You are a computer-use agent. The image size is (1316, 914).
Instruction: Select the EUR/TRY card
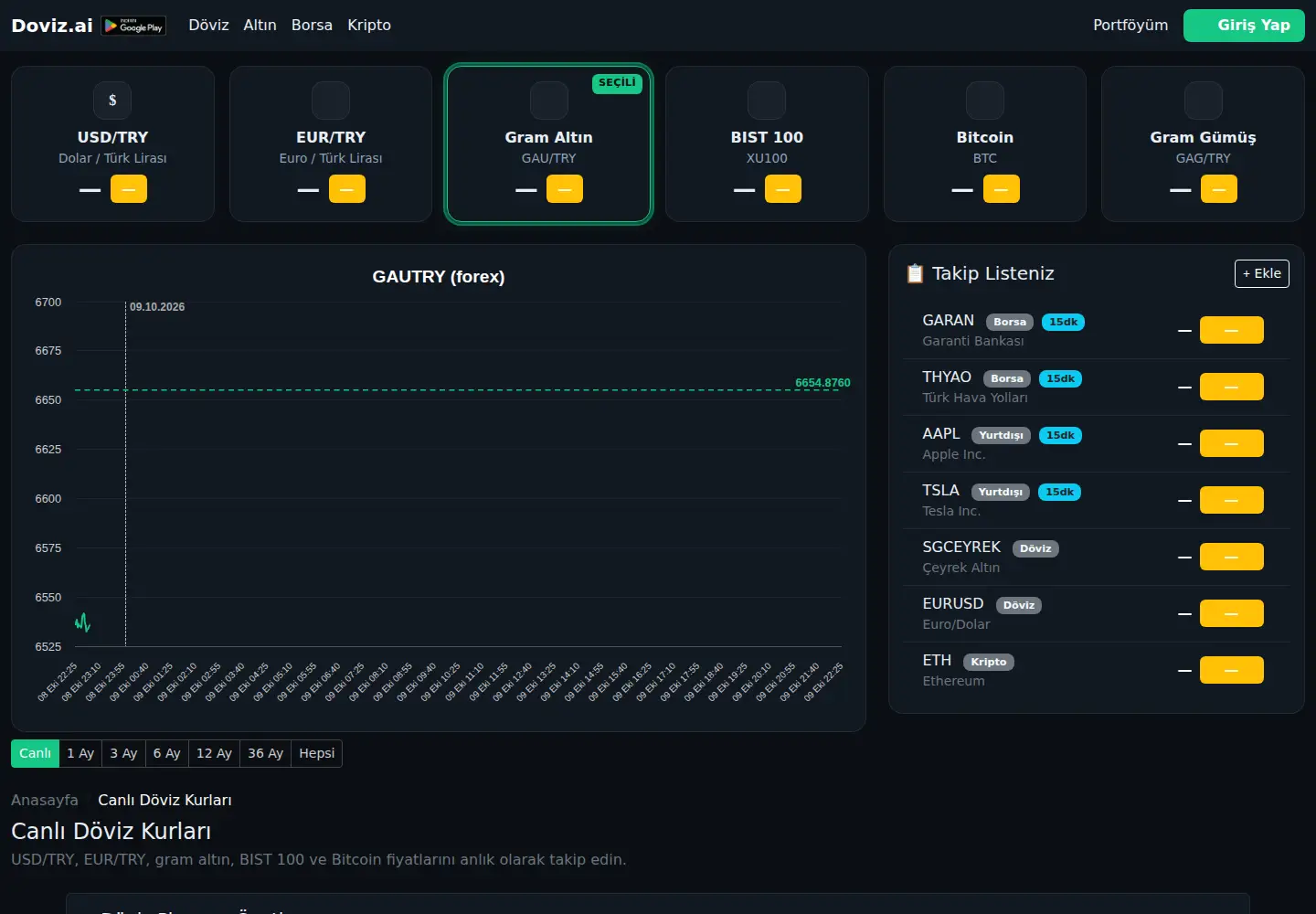331,143
